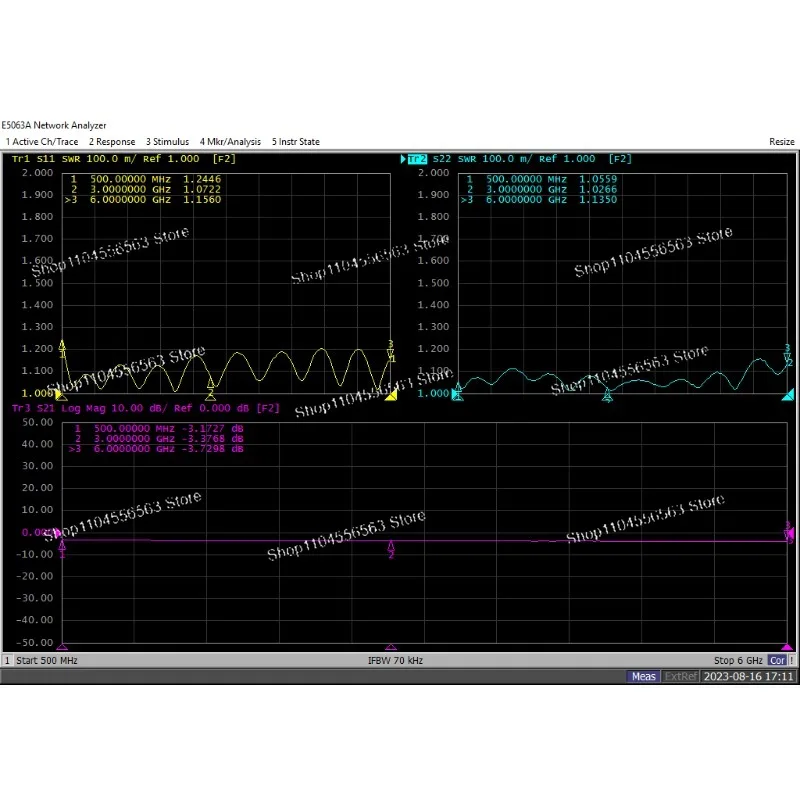
Task: Click the ExtRef status indicator
Action: point(681,677)
